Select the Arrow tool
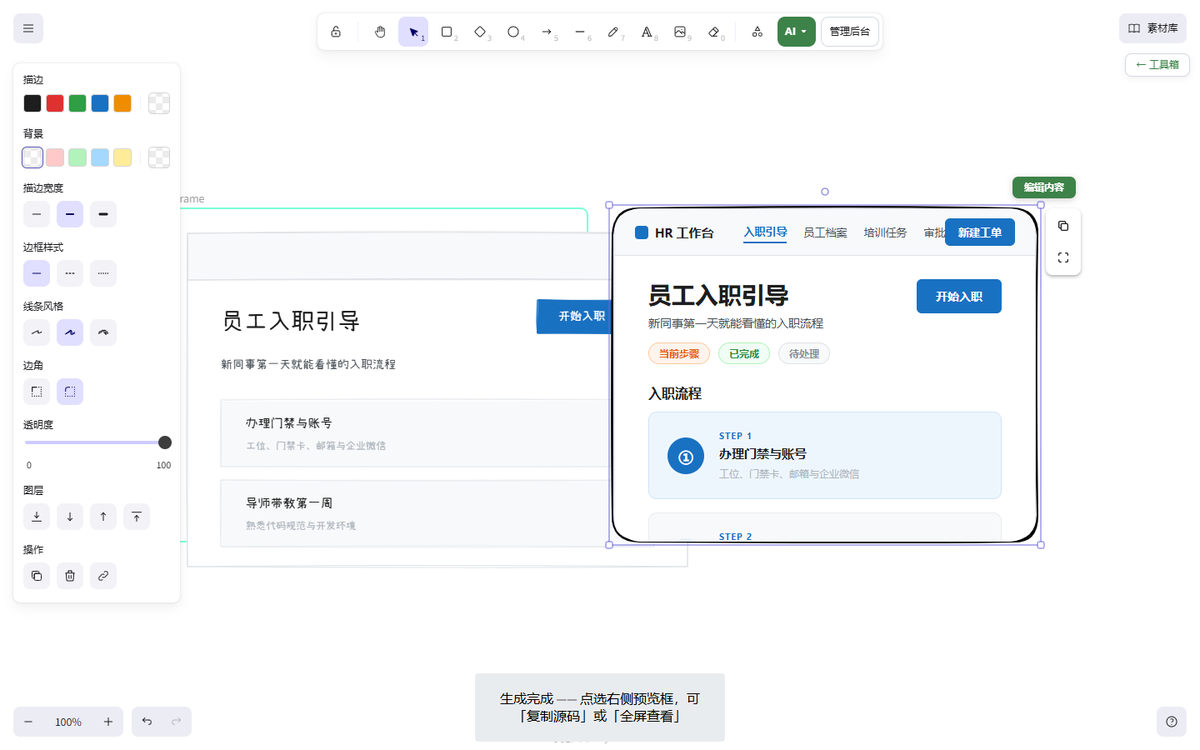Image resolution: width=1200 pixels, height=750 pixels. 547,32
